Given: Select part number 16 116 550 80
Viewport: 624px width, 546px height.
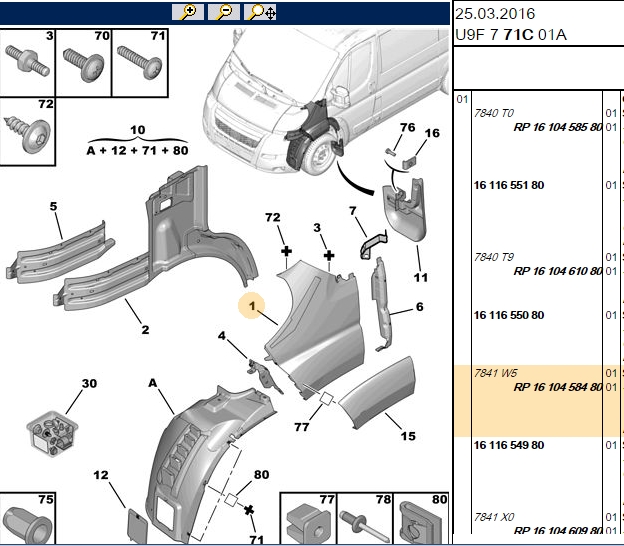Looking at the screenshot, I should point(509,315).
